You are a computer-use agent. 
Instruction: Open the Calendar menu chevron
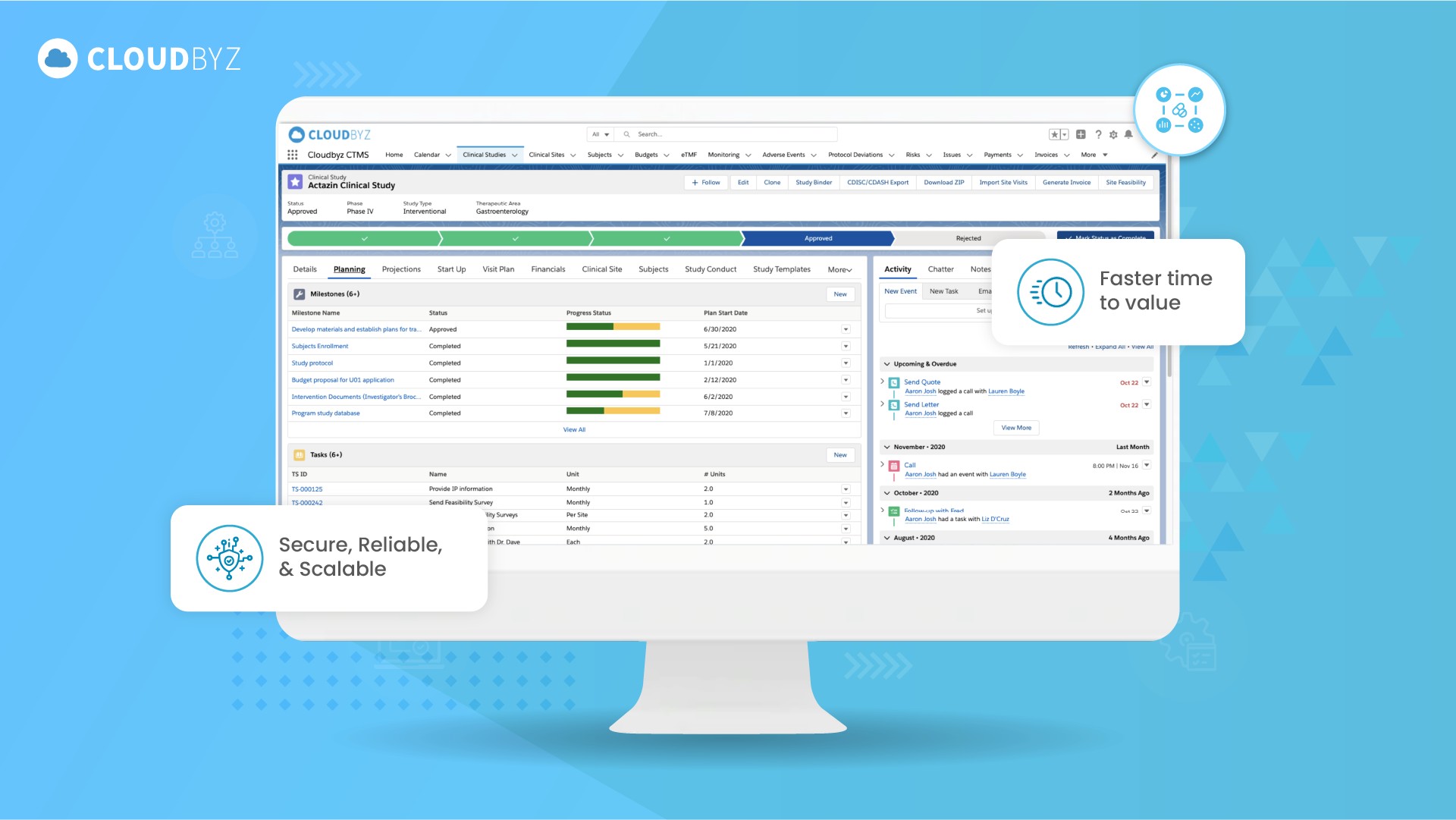[448, 156]
